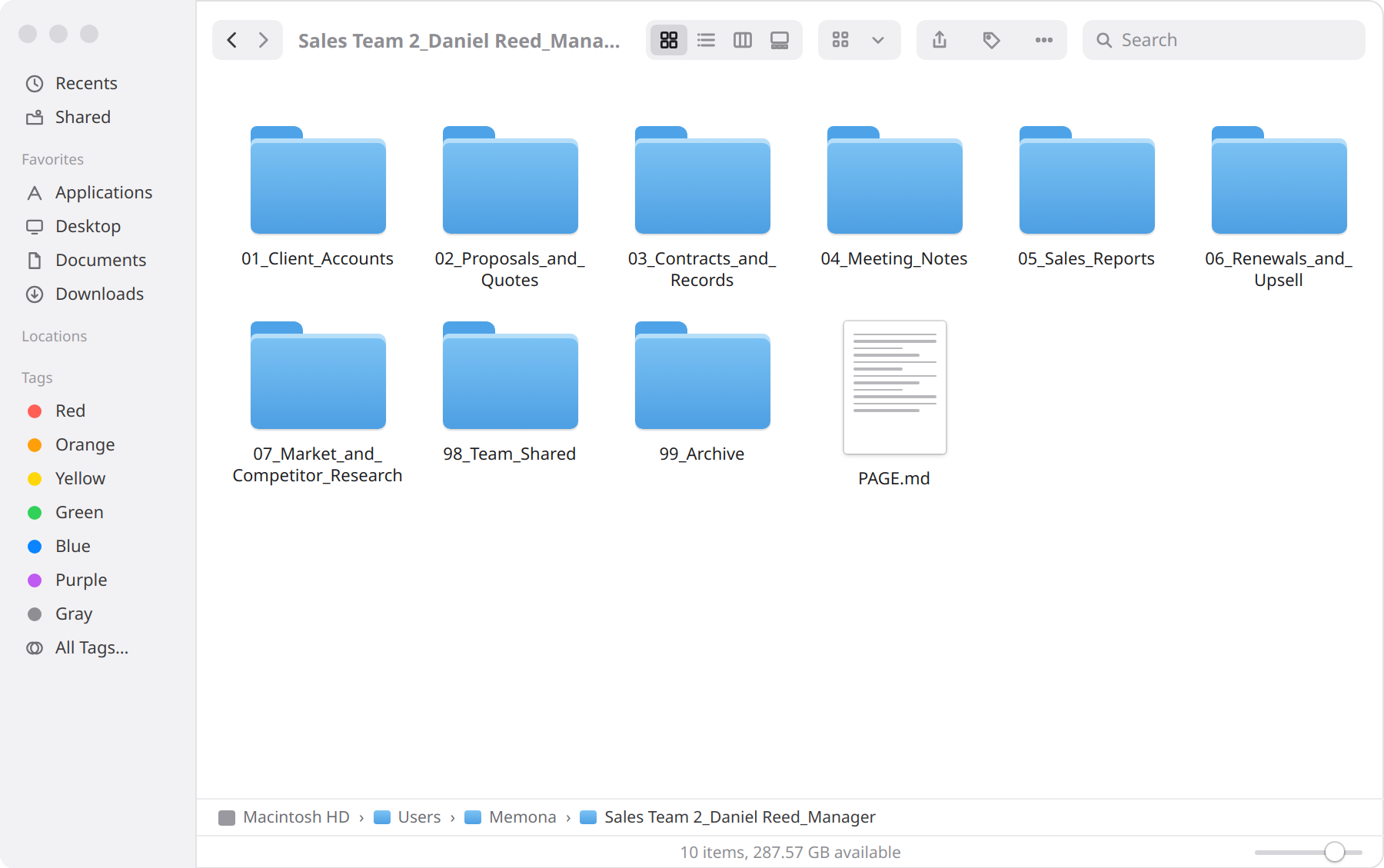Screen dimensions: 1384x868
Task: Click the Favorites section header
Action: point(52,159)
